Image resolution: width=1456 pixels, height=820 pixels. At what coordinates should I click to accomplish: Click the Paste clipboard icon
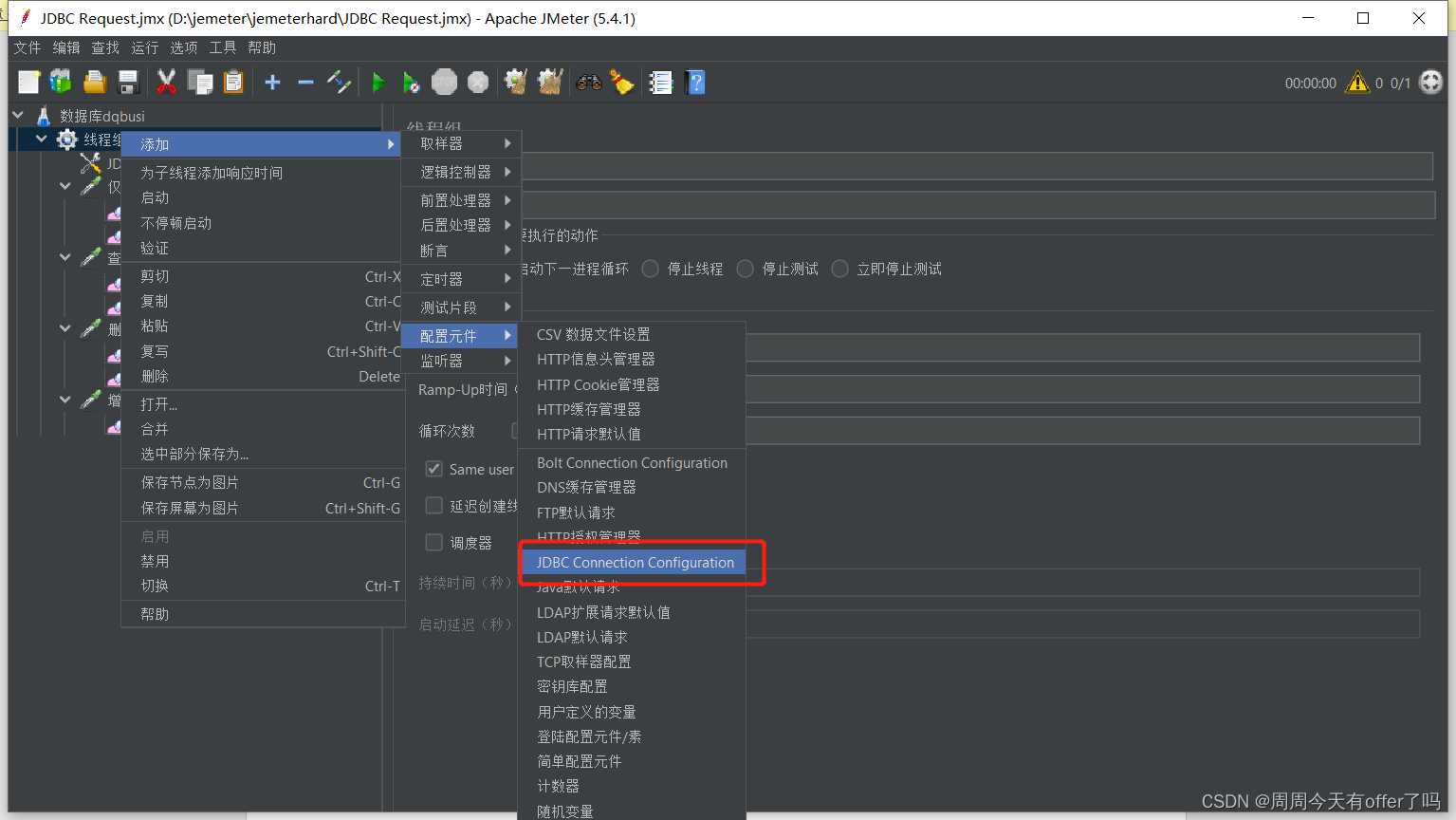[x=233, y=83]
